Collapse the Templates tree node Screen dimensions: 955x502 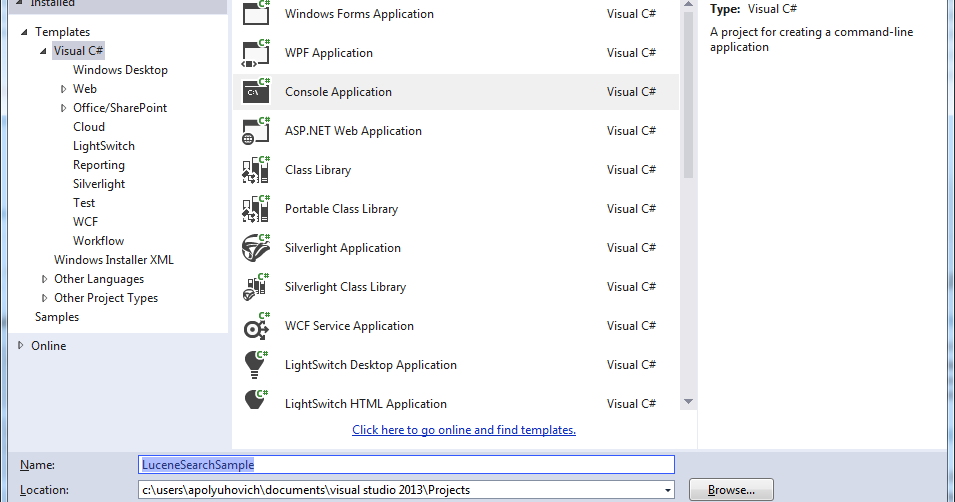[24, 32]
